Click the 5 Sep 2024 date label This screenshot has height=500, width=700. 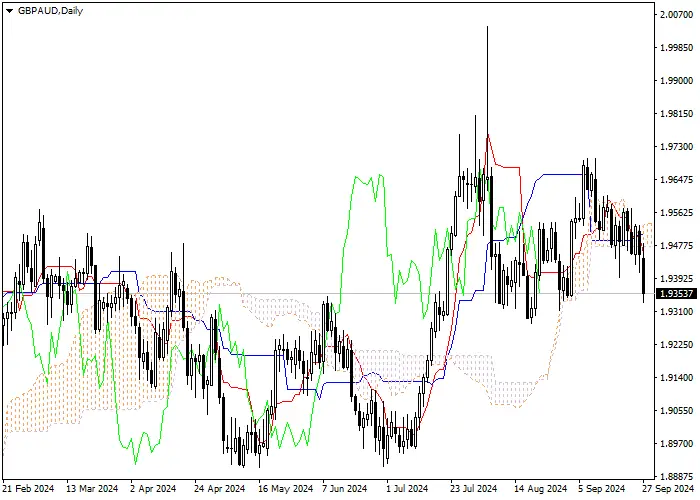(x=602, y=489)
